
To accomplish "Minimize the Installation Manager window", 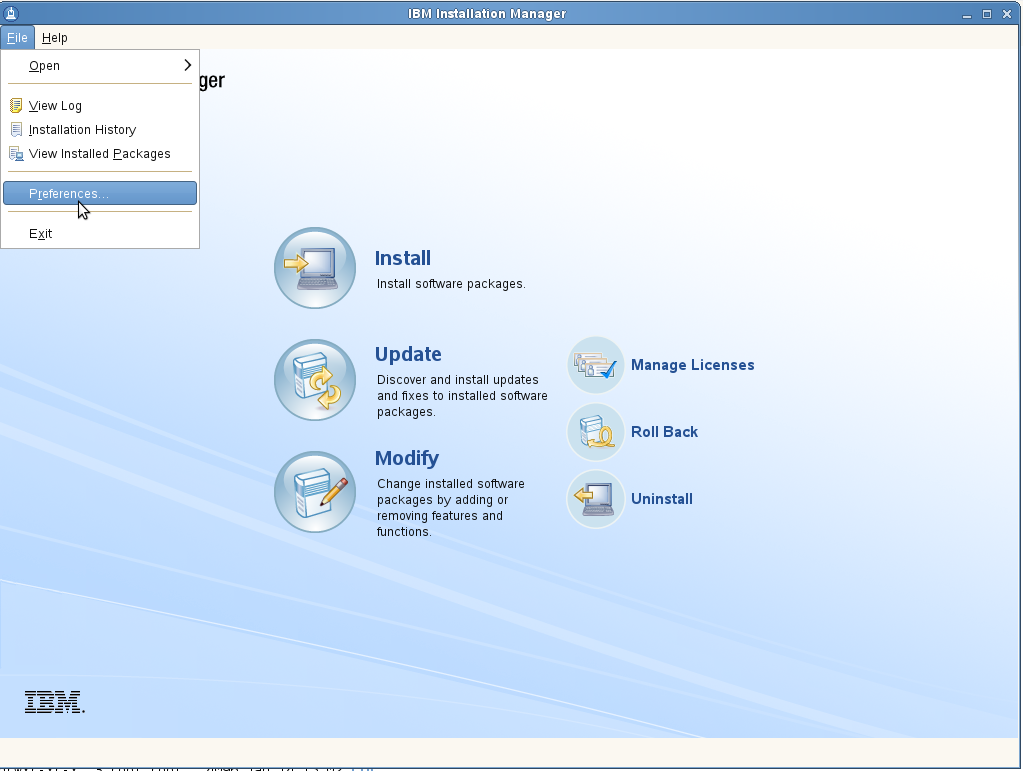I will (967, 14).
